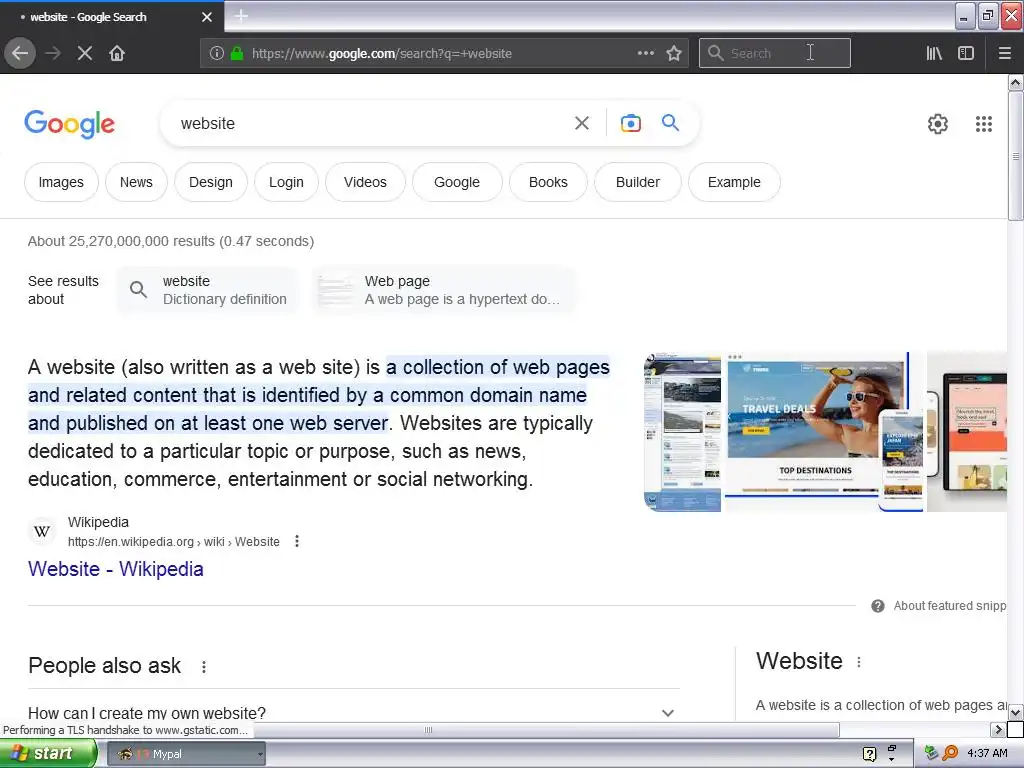Open the browser hamburger menu

click(1004, 53)
